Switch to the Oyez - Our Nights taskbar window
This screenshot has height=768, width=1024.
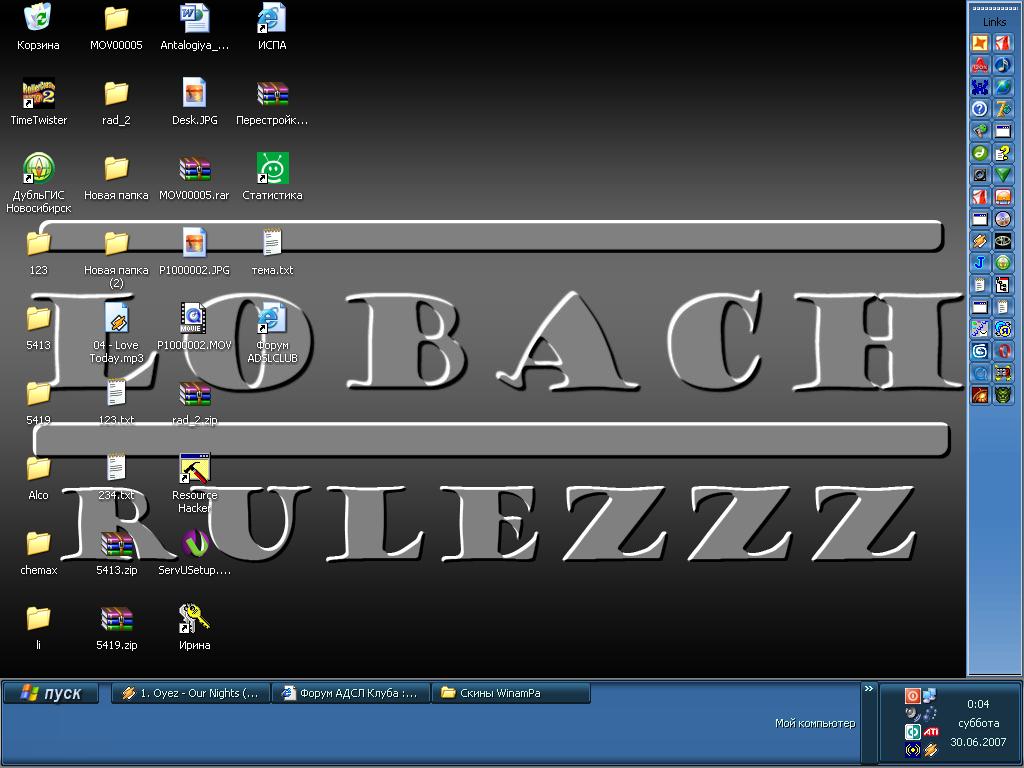(x=190, y=693)
